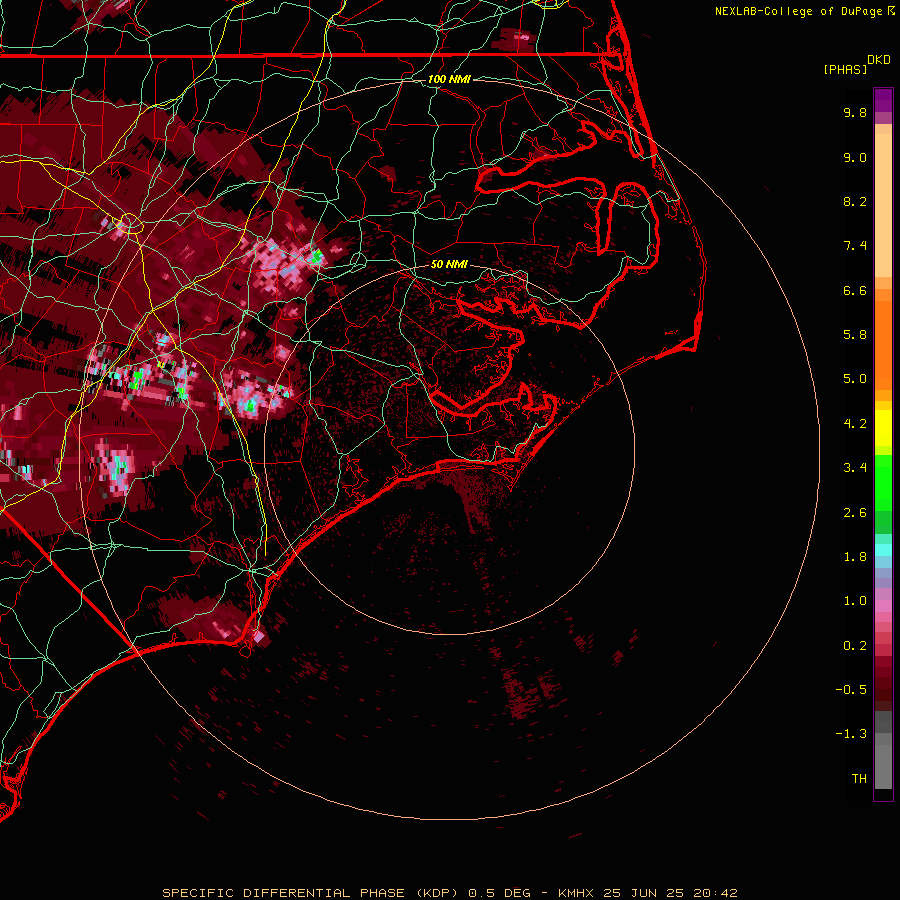Click the 8.2 scale label
This screenshot has width=900, height=900.
coord(855,201)
